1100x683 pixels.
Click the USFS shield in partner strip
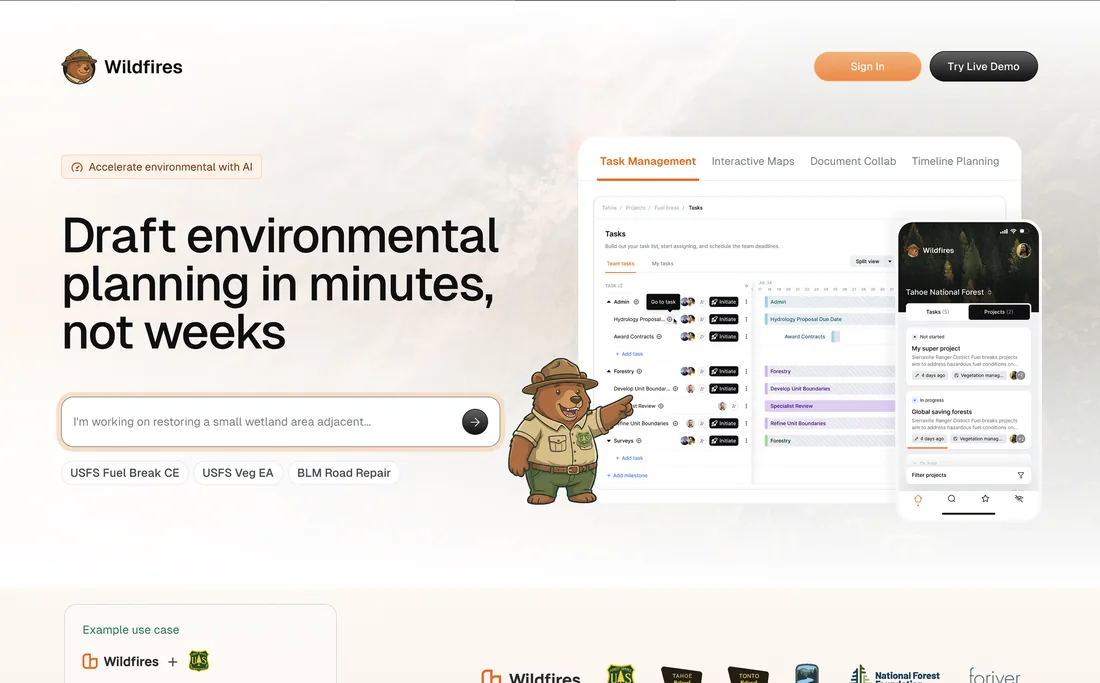tap(620, 674)
